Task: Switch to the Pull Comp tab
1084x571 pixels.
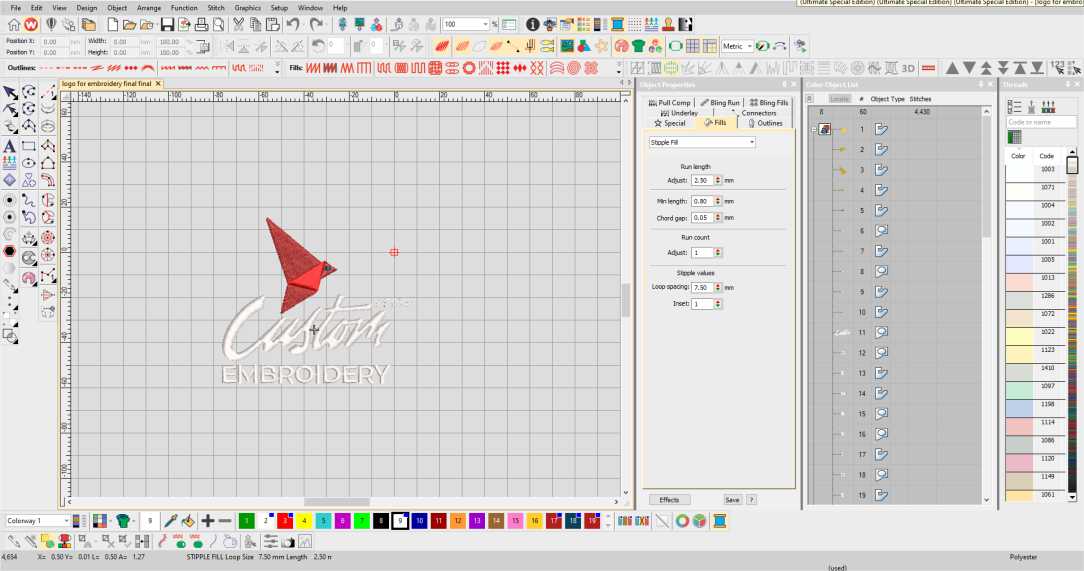Action: click(669, 103)
